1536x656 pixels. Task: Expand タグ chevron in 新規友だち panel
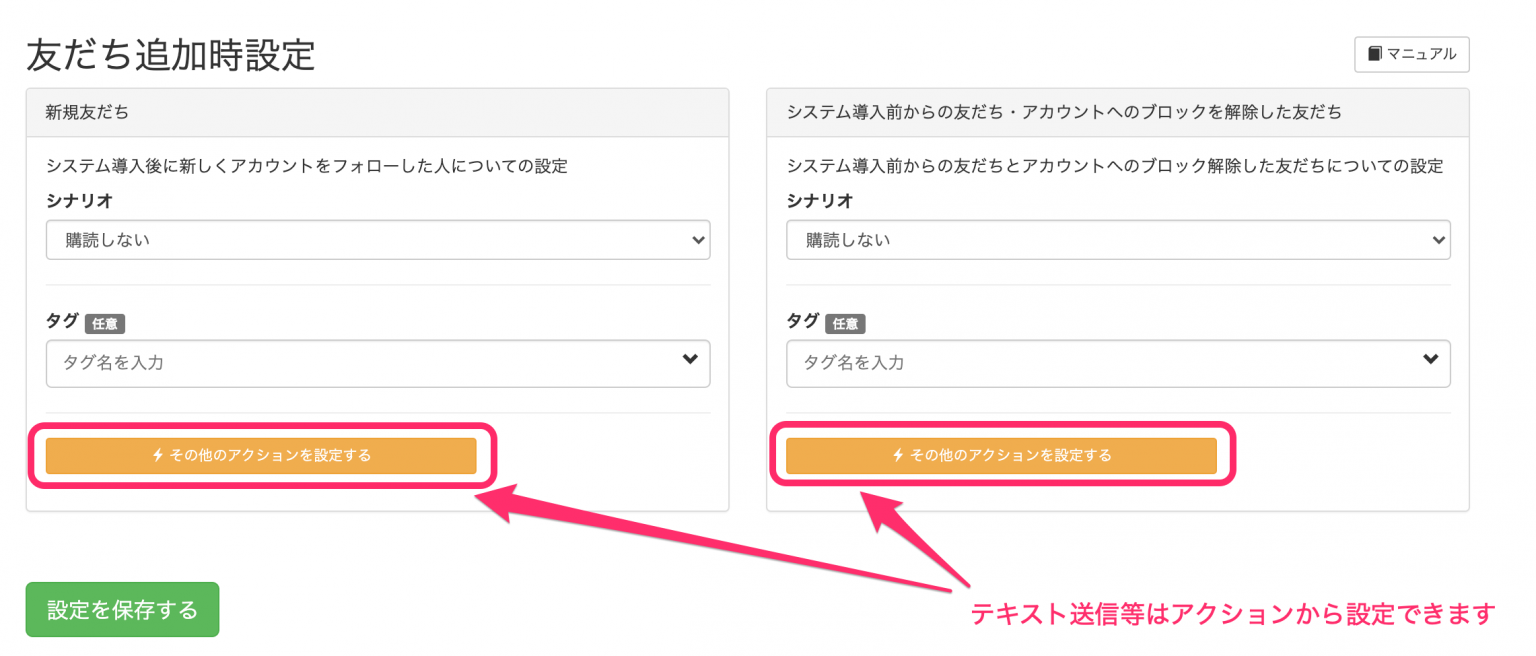[x=690, y=360]
